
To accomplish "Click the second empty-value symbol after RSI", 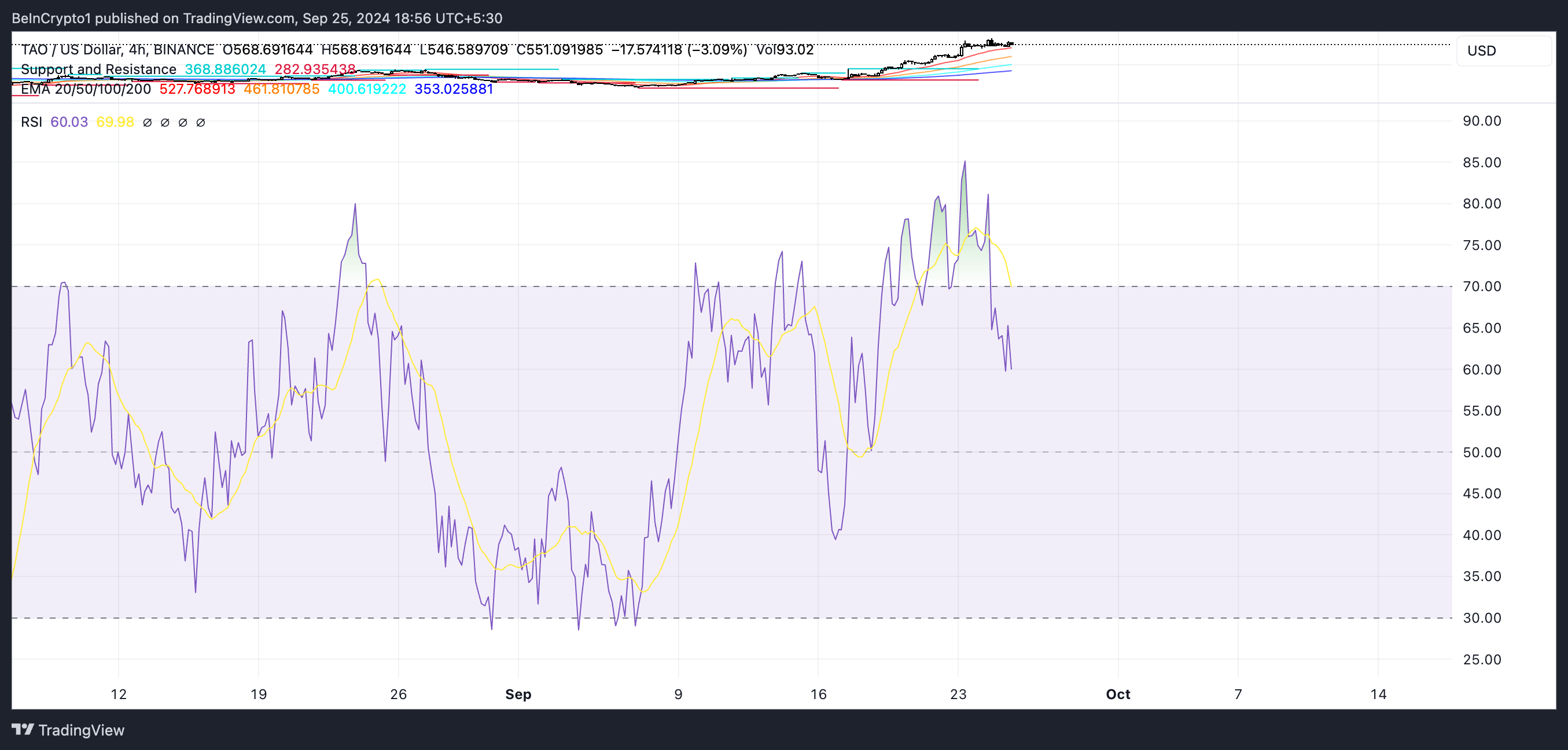I will click(165, 122).
